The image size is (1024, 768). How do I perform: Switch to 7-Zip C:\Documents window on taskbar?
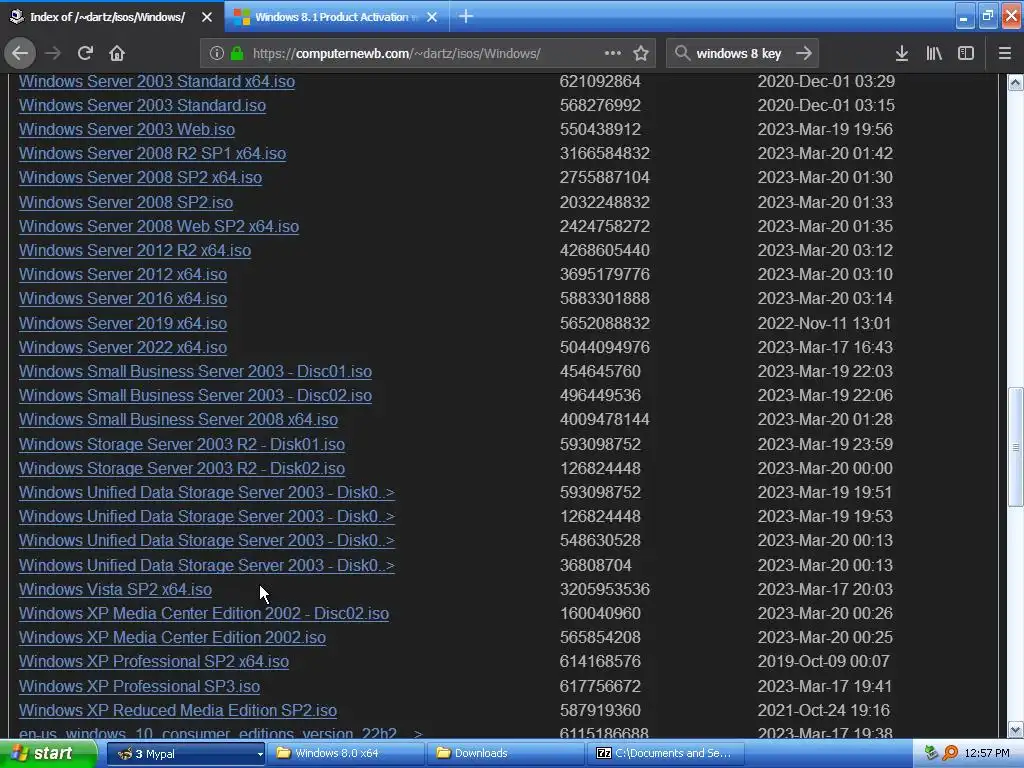[665, 754]
